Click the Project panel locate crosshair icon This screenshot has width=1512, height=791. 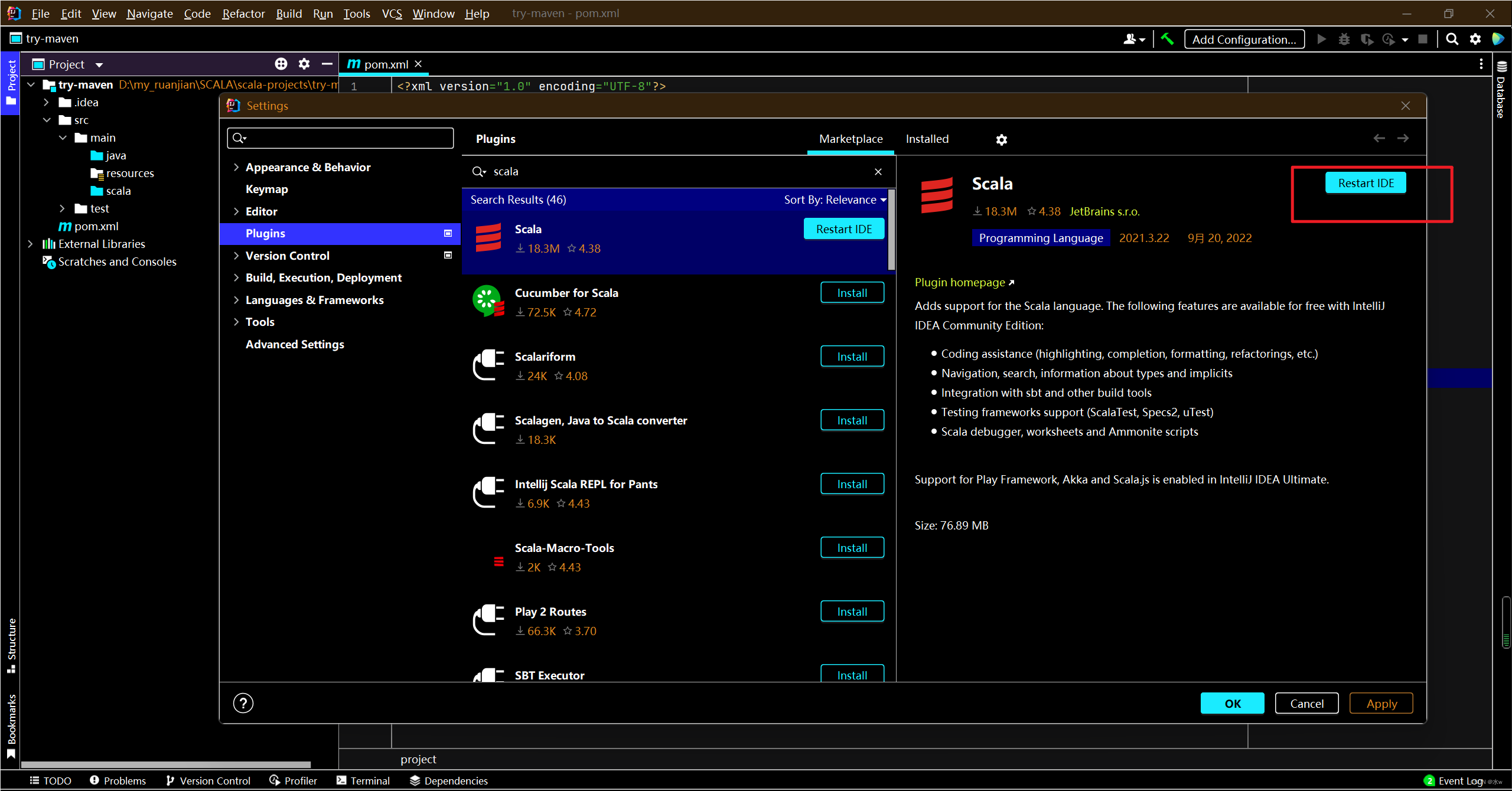(281, 64)
